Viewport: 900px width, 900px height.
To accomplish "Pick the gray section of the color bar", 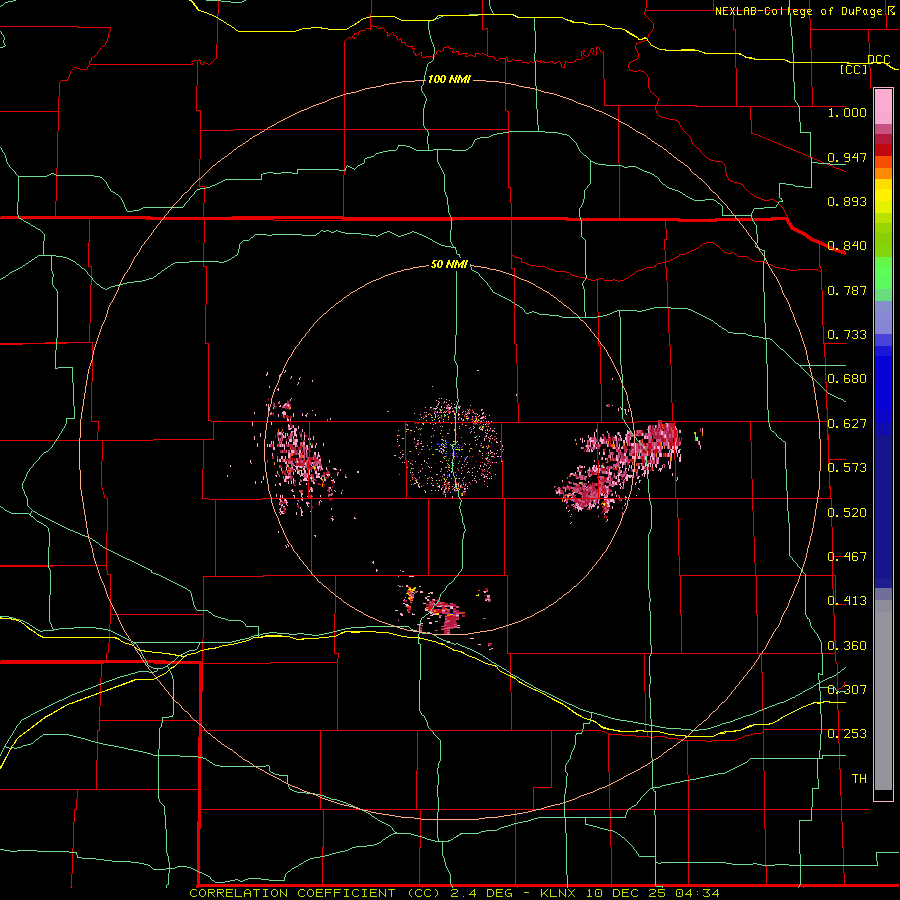I will click(883, 695).
